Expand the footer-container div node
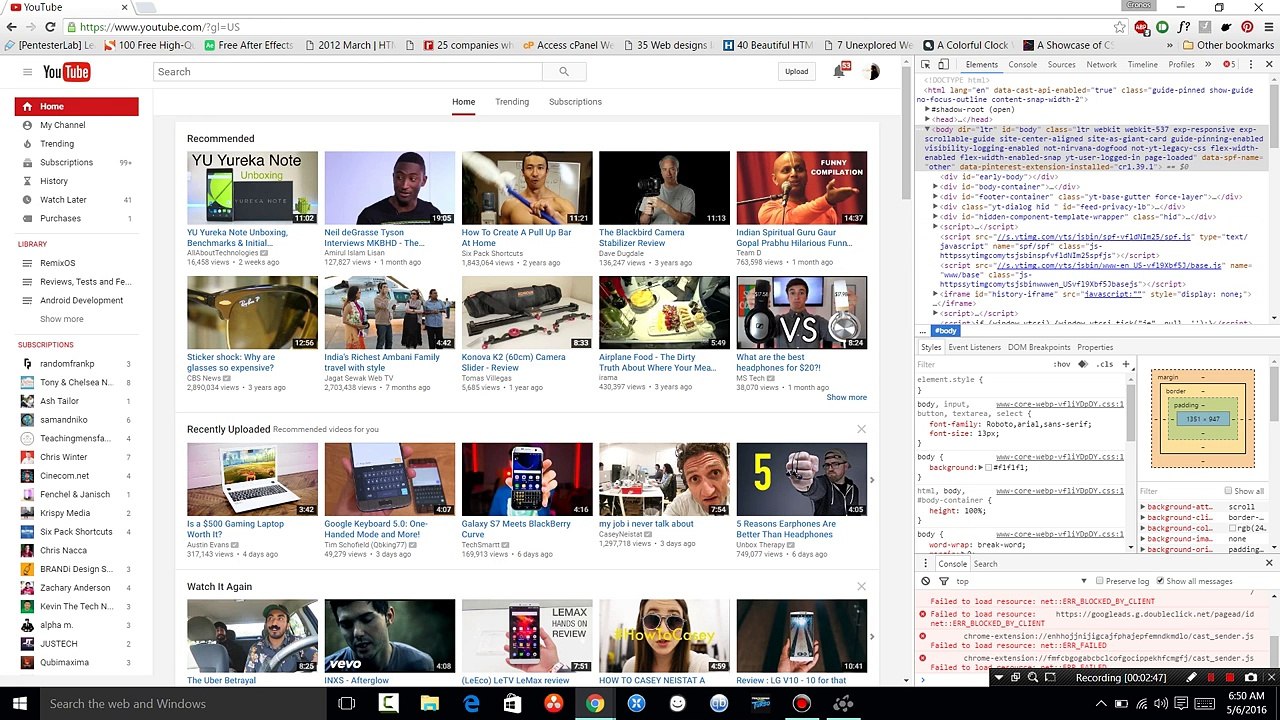 pos(935,196)
